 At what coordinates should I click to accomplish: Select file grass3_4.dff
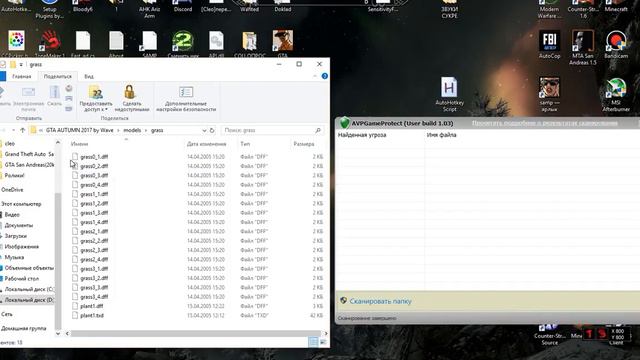coord(94,297)
